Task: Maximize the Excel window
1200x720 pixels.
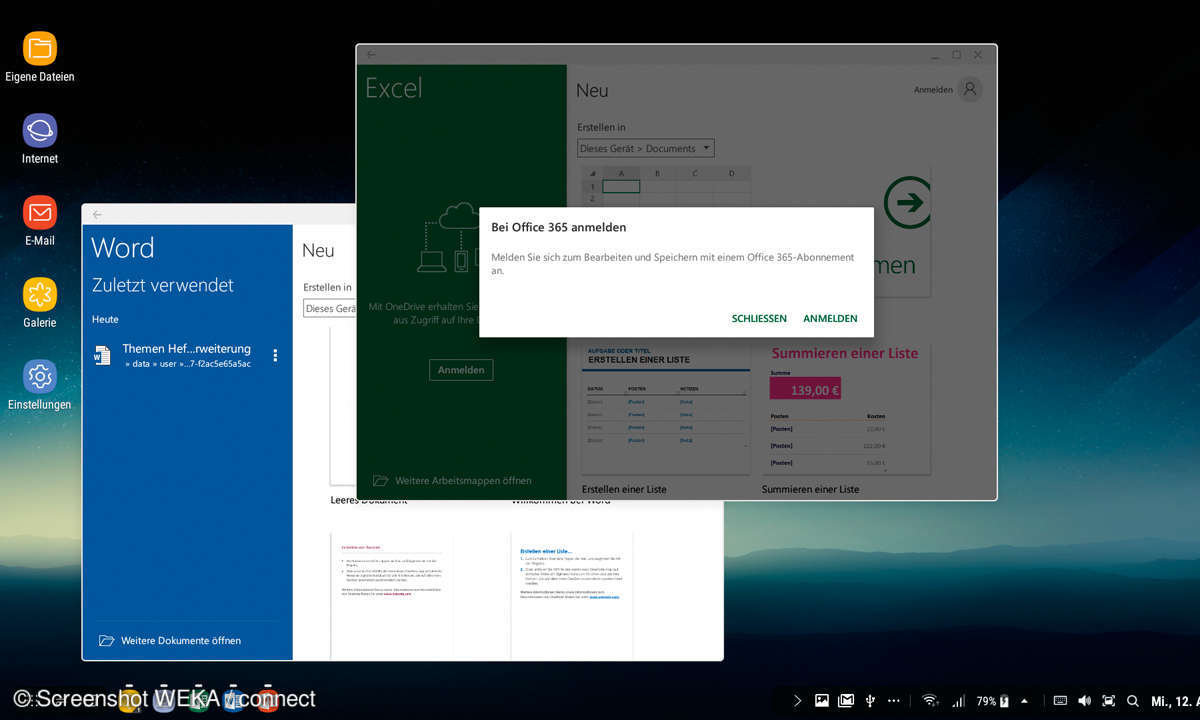Action: point(956,55)
